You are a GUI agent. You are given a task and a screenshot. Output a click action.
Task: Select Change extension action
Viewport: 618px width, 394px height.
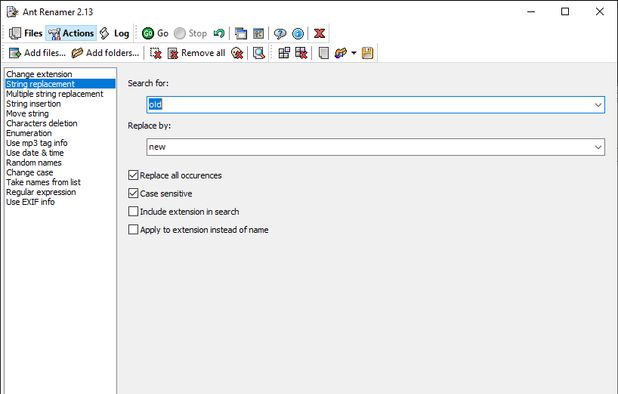(60, 74)
